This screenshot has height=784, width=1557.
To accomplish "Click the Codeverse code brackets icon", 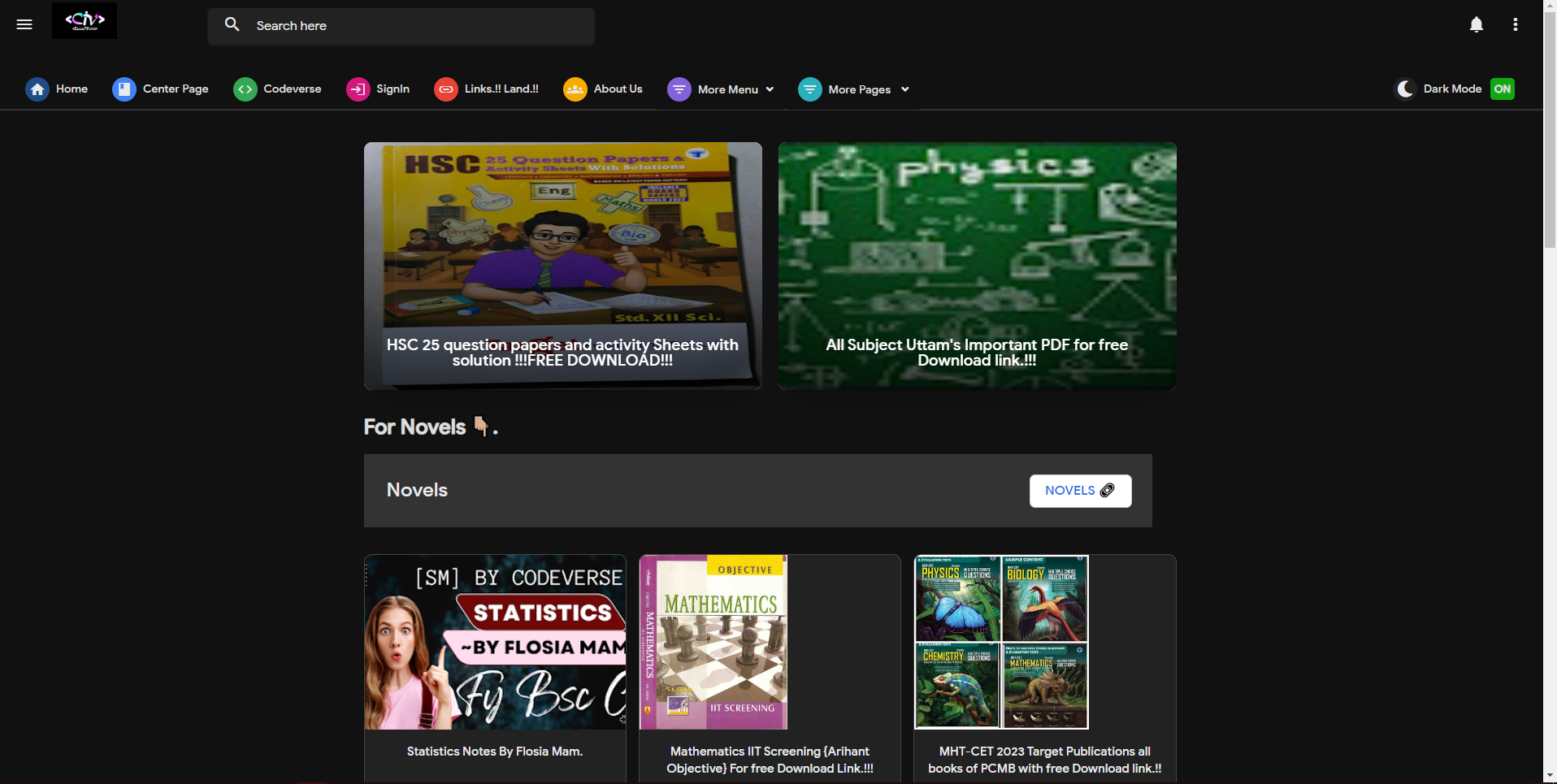I will coord(245,89).
